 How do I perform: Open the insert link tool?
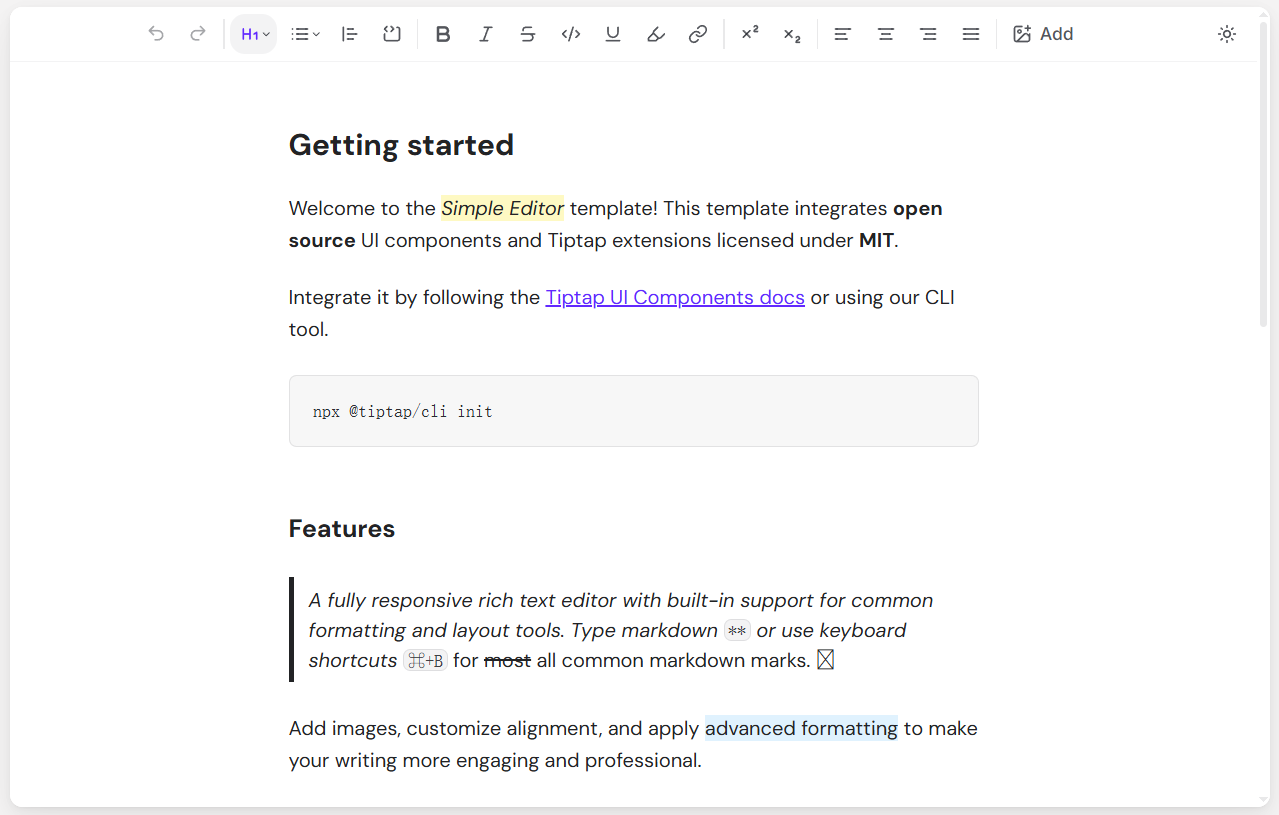pyautogui.click(x=698, y=34)
